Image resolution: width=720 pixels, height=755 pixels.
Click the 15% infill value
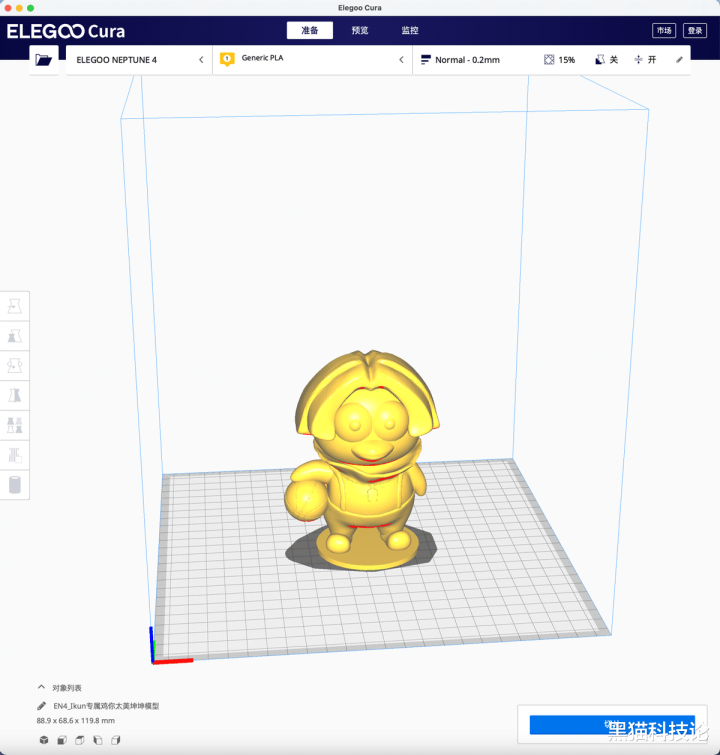(567, 60)
